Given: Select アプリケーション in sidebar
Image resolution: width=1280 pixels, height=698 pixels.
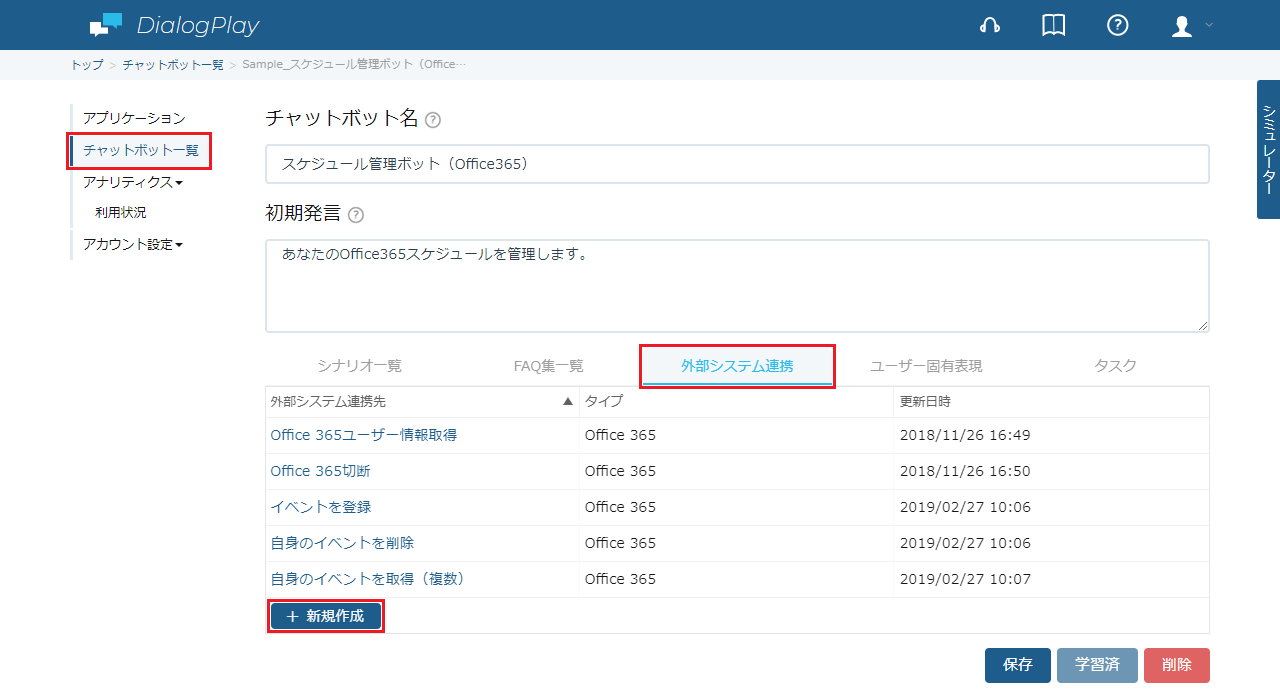Looking at the screenshot, I should (134, 119).
